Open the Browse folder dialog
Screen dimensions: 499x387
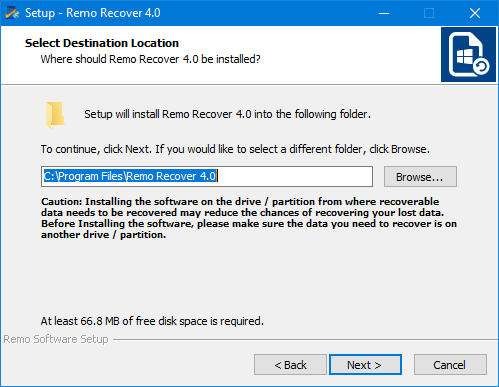pyautogui.click(x=420, y=177)
